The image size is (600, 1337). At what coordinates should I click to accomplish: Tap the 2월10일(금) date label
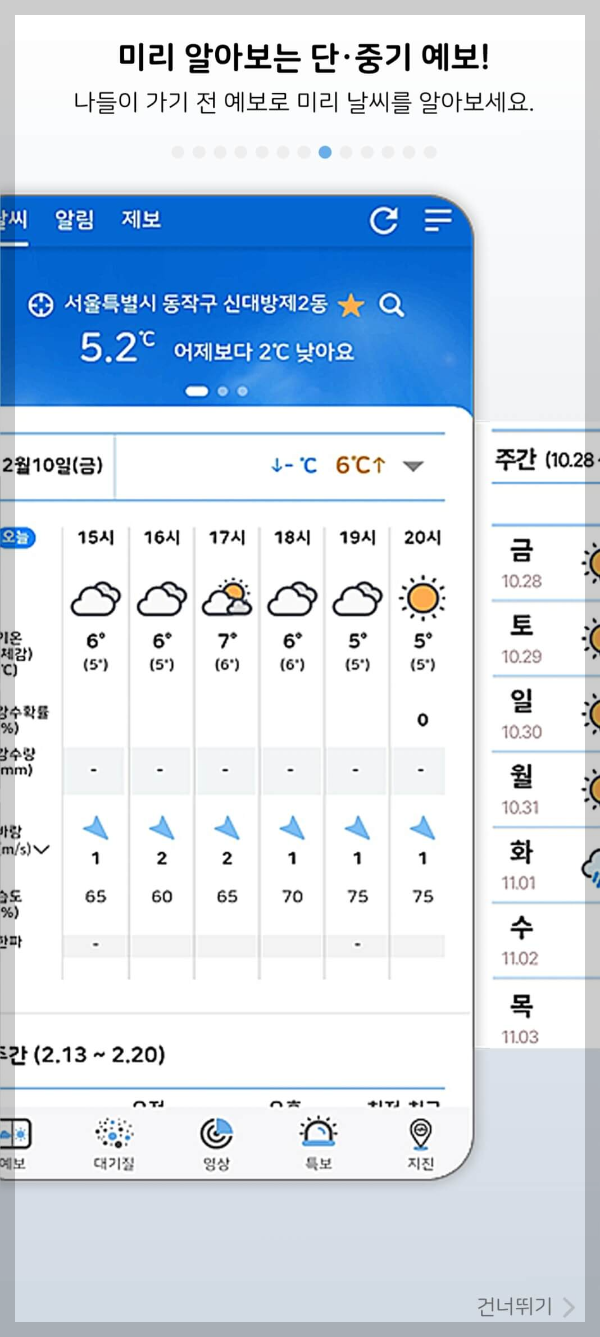click(x=54, y=465)
